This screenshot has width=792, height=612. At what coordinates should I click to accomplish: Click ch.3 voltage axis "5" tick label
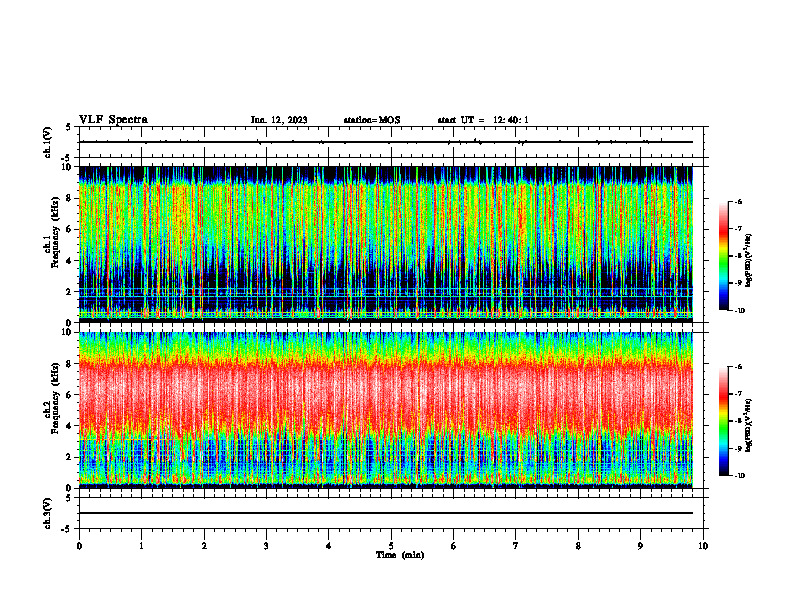(x=69, y=498)
